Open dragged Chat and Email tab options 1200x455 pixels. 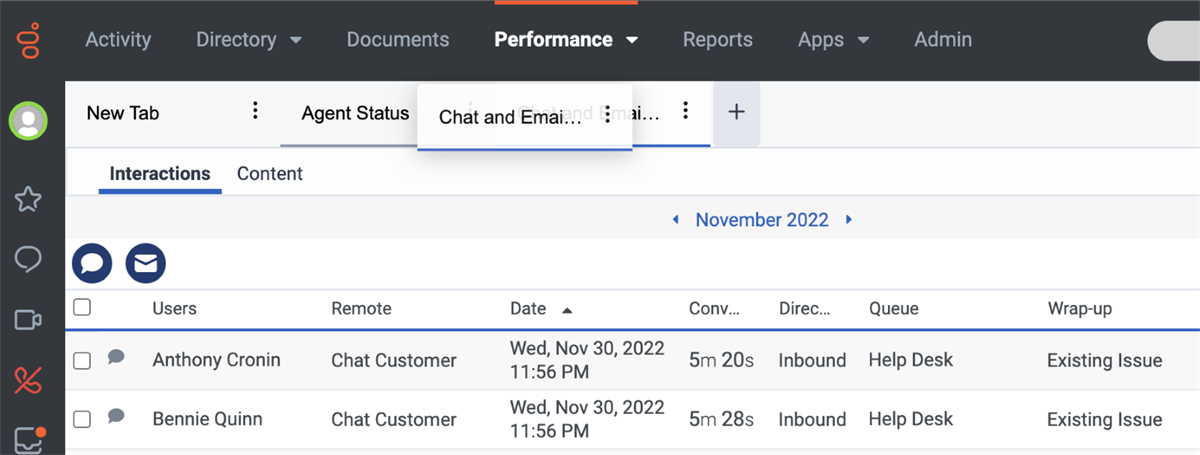click(606, 115)
